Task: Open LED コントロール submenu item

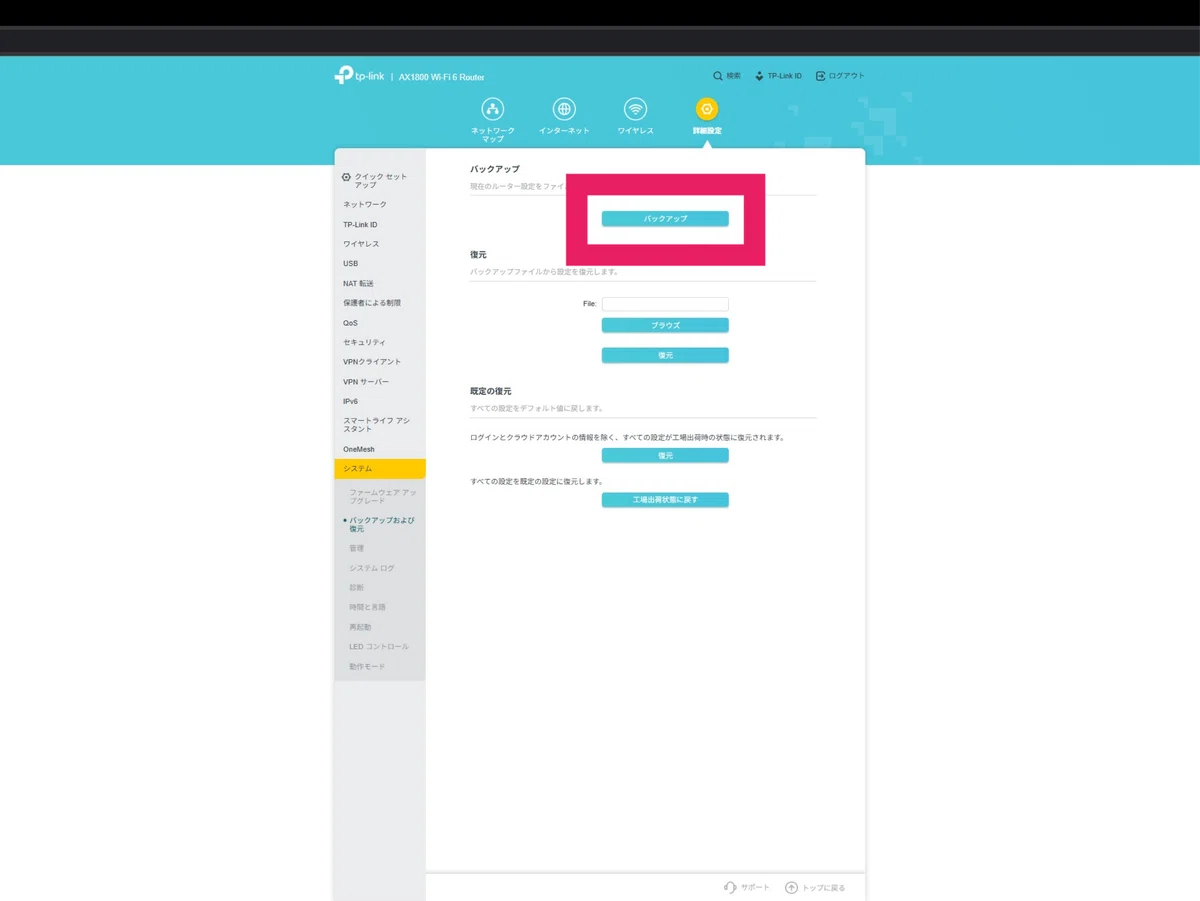Action: tap(380, 647)
